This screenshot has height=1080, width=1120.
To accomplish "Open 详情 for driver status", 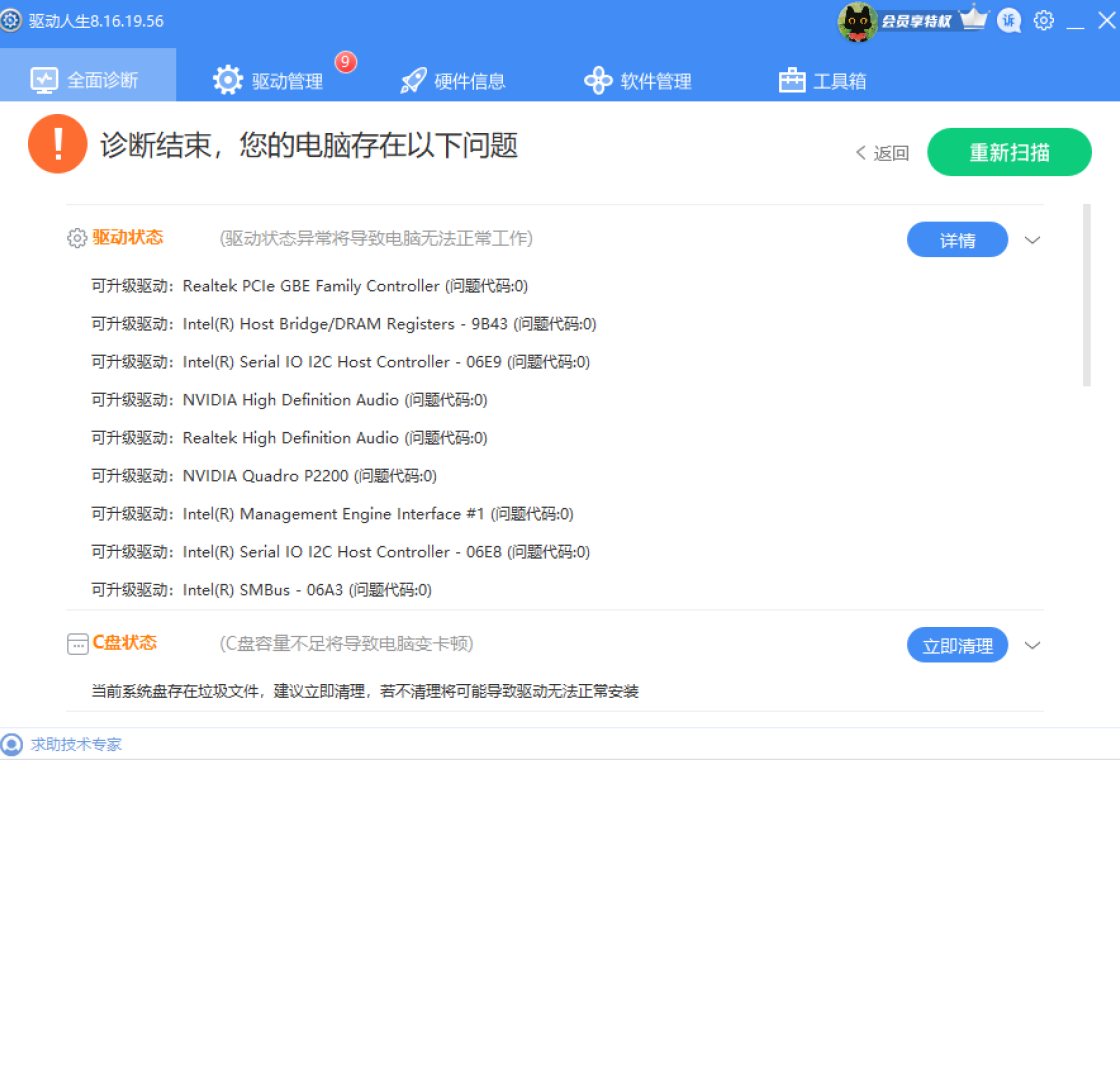I will (x=957, y=240).
